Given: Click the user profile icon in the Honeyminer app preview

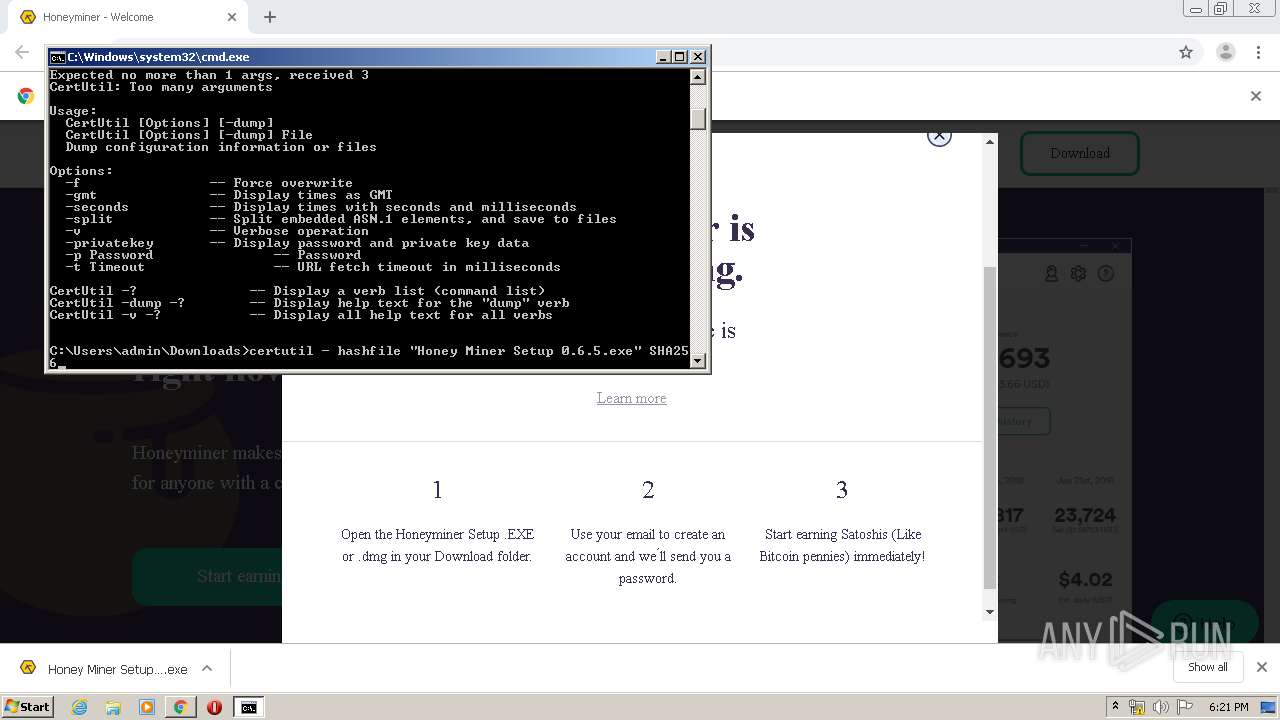Looking at the screenshot, I should pos(1051,273).
